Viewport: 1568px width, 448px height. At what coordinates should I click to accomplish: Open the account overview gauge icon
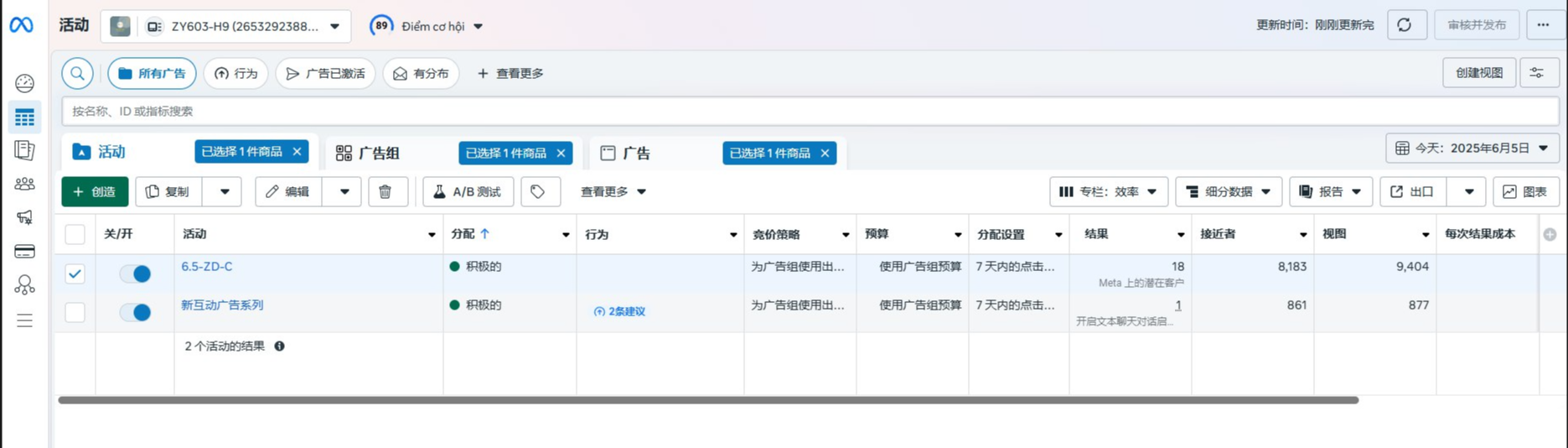click(25, 83)
